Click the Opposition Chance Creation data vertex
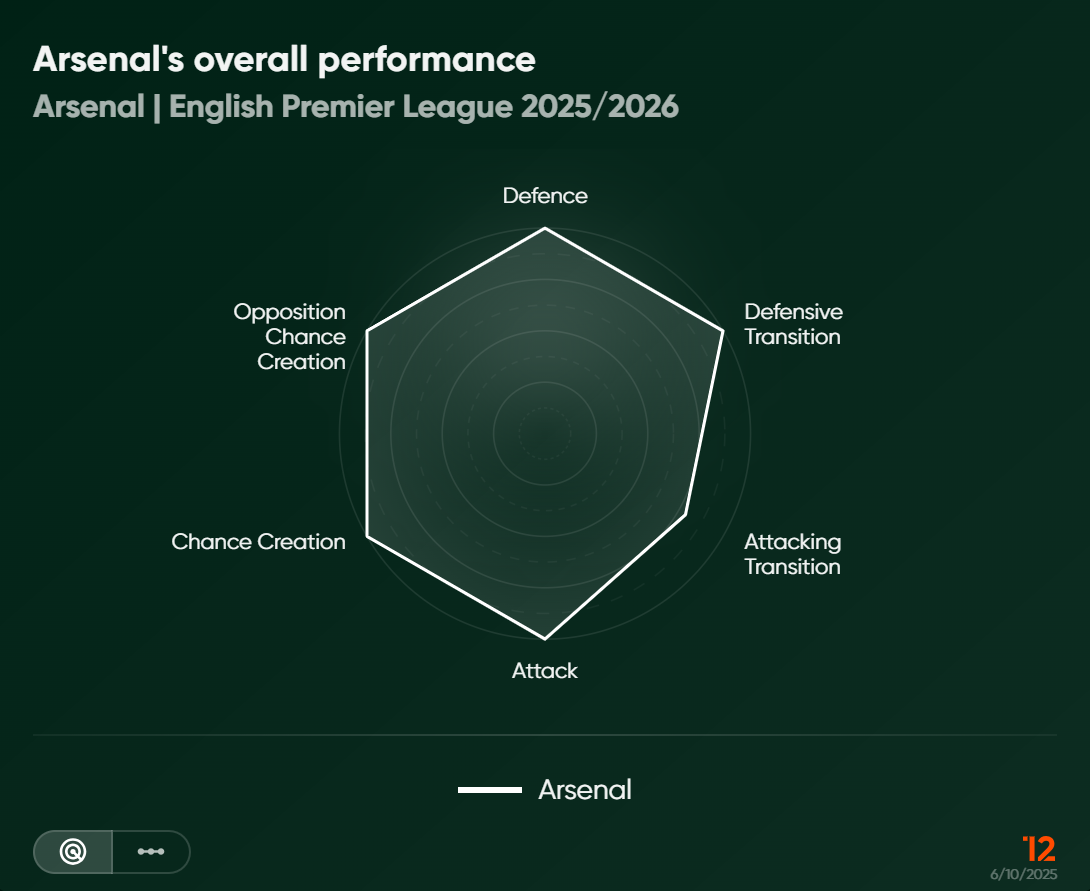This screenshot has height=891, width=1090. pos(367,330)
